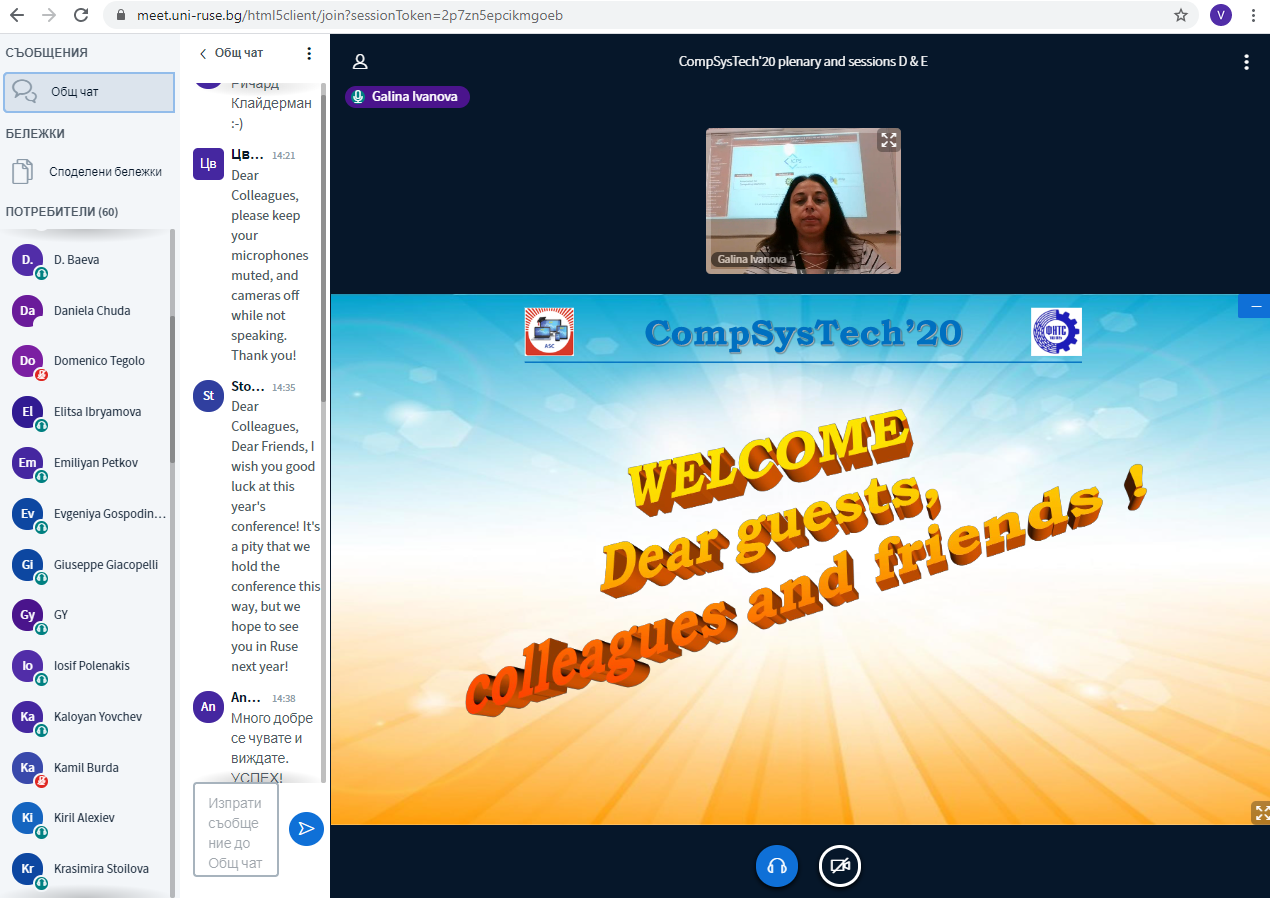This screenshot has height=898, width=1270.
Task: Click the avatar of Kiril Alexiev
Action: point(27,818)
